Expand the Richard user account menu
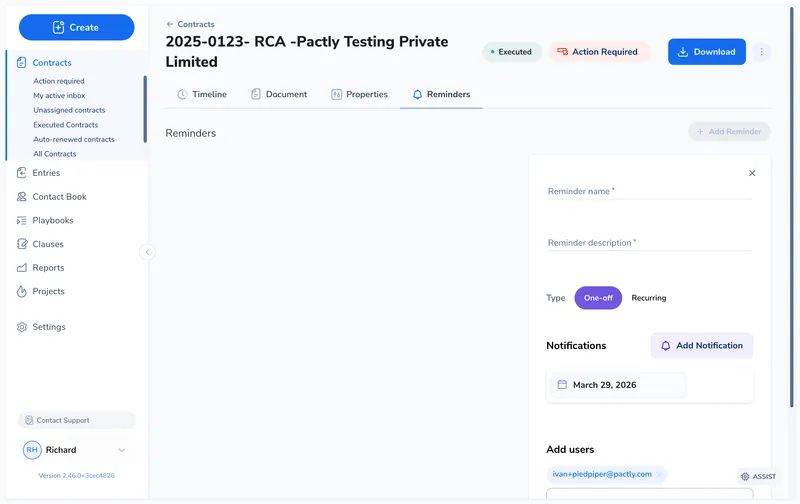The height and width of the screenshot is (504, 800). point(121,450)
